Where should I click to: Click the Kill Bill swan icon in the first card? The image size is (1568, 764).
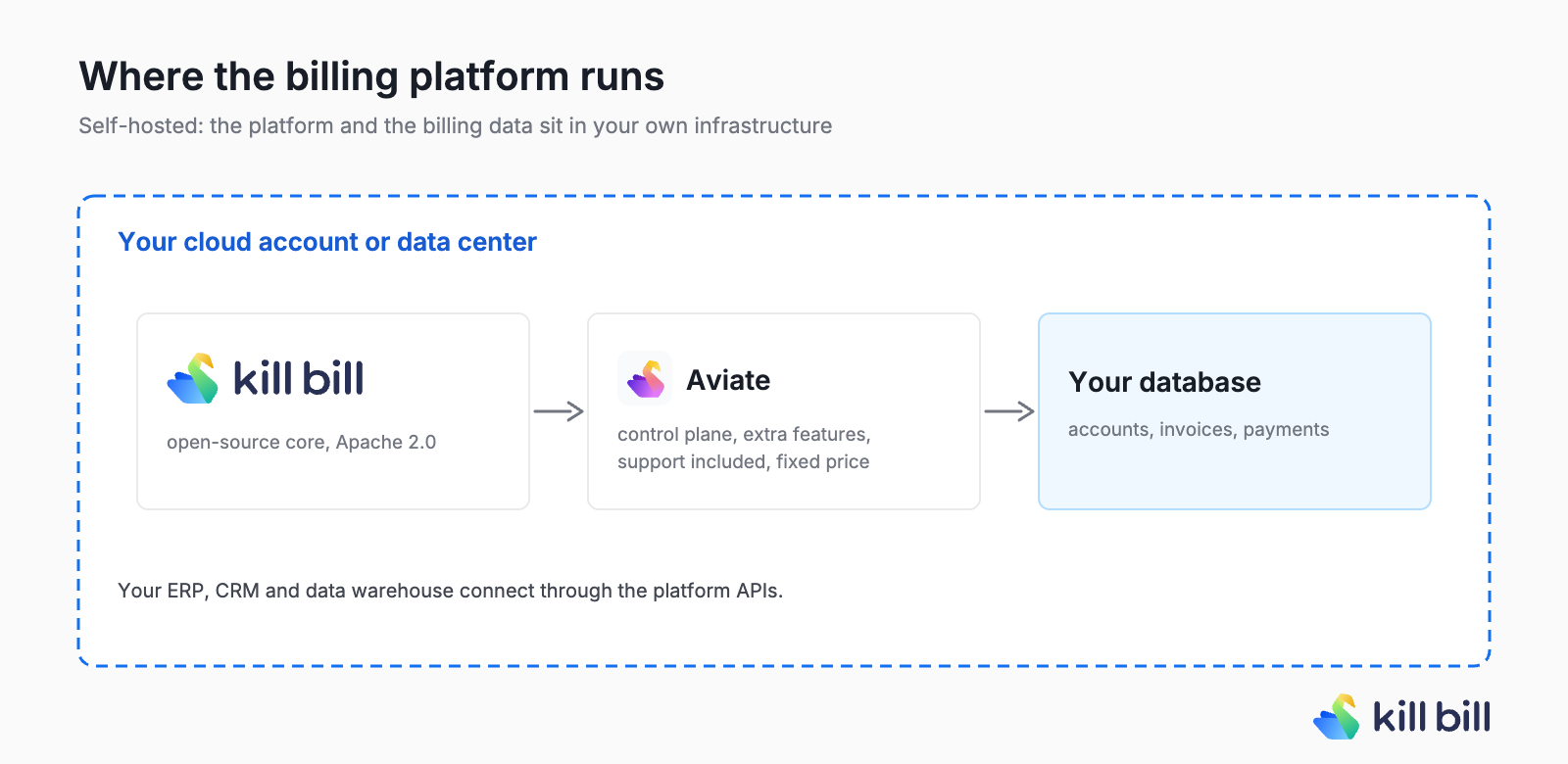tap(192, 378)
